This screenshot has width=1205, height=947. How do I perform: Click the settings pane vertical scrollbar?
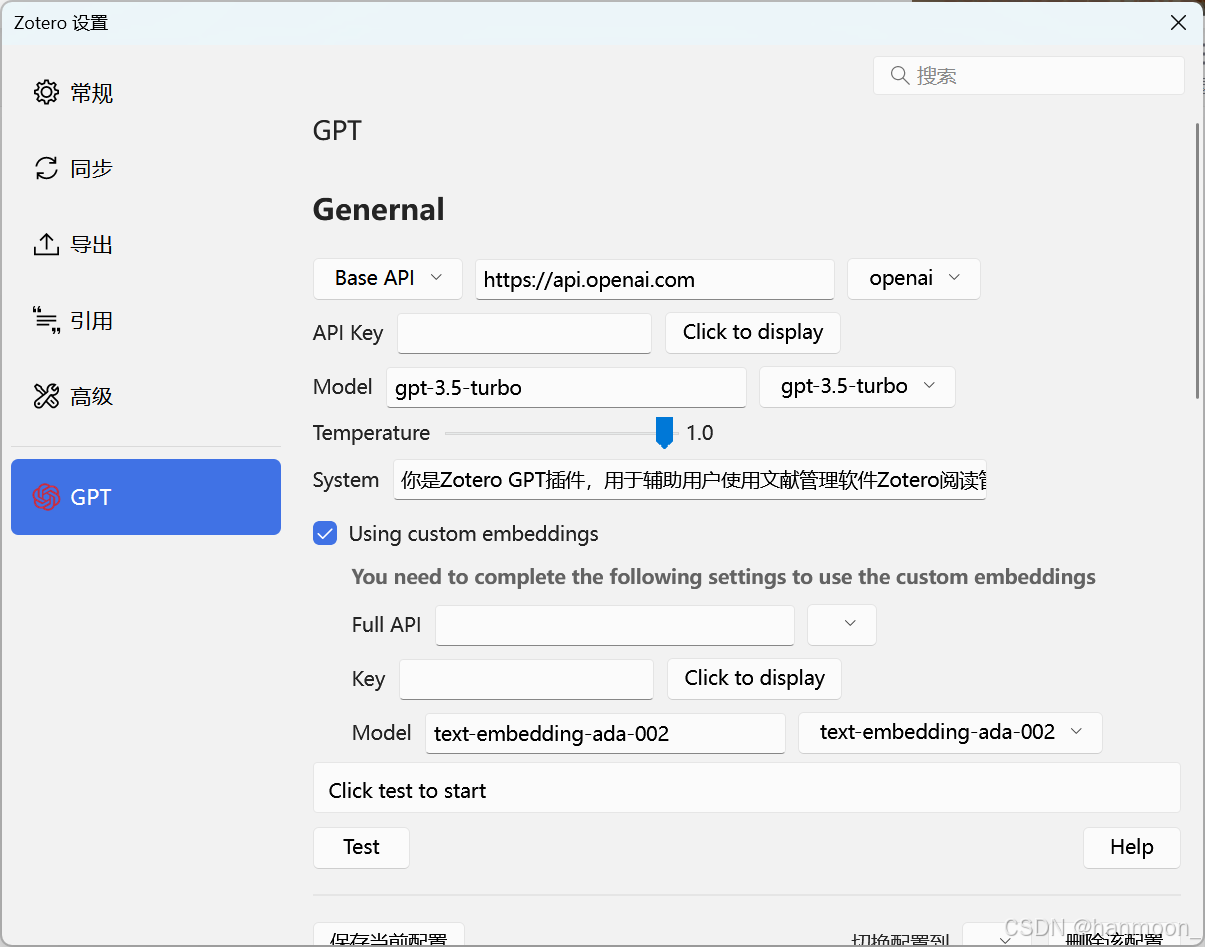pos(1197,260)
